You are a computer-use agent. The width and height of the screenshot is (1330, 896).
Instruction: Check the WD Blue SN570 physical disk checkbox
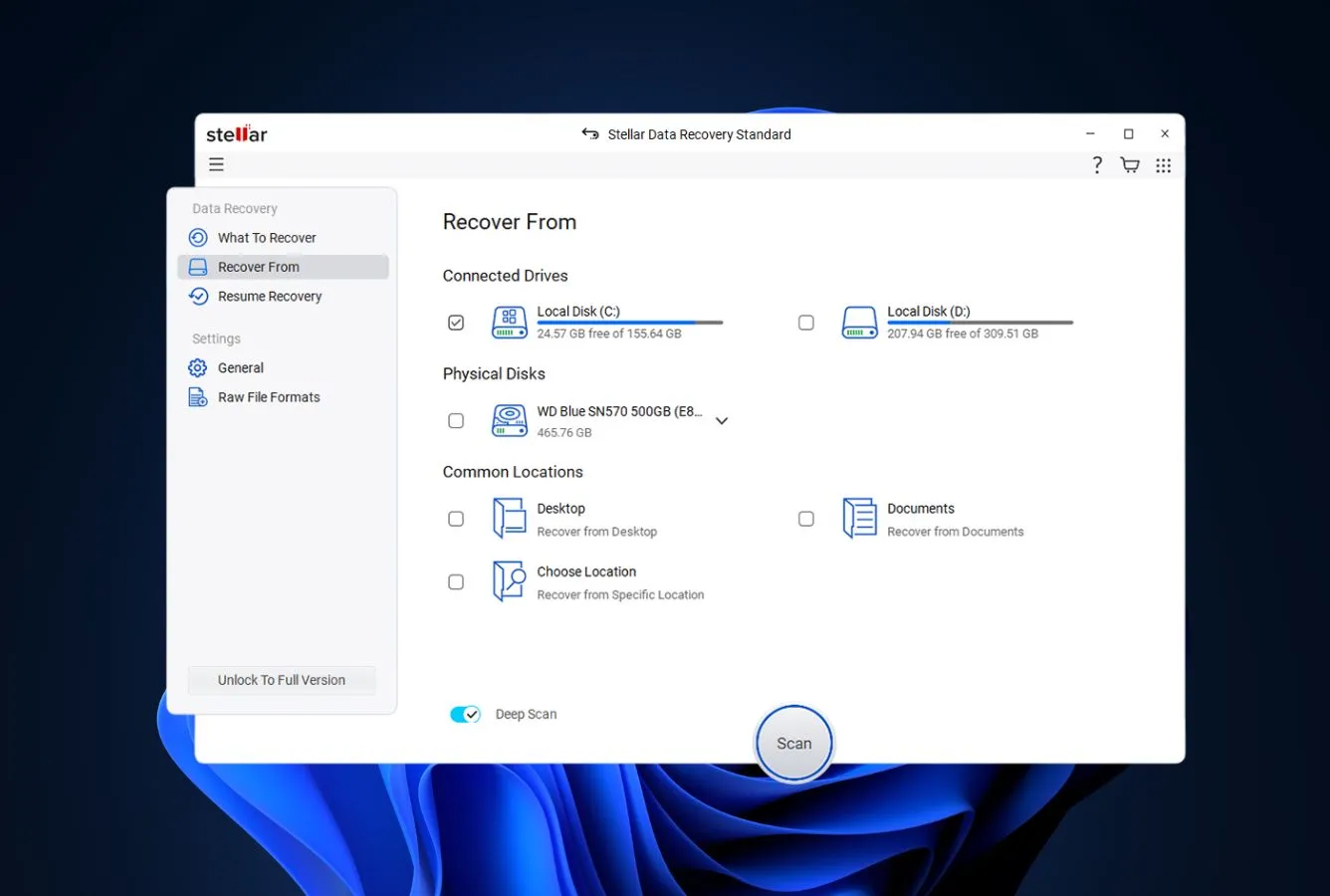pos(456,421)
